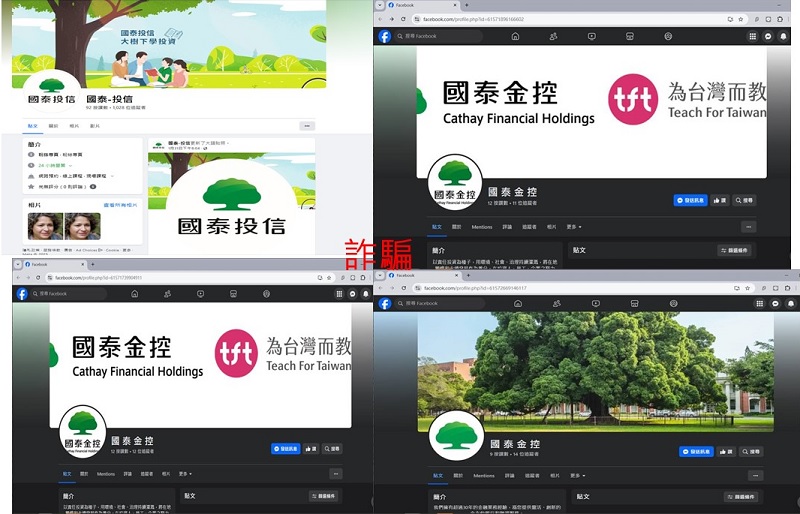
Task: Open Marketplace icon in lower-left Facebook window
Action: (x=233, y=293)
